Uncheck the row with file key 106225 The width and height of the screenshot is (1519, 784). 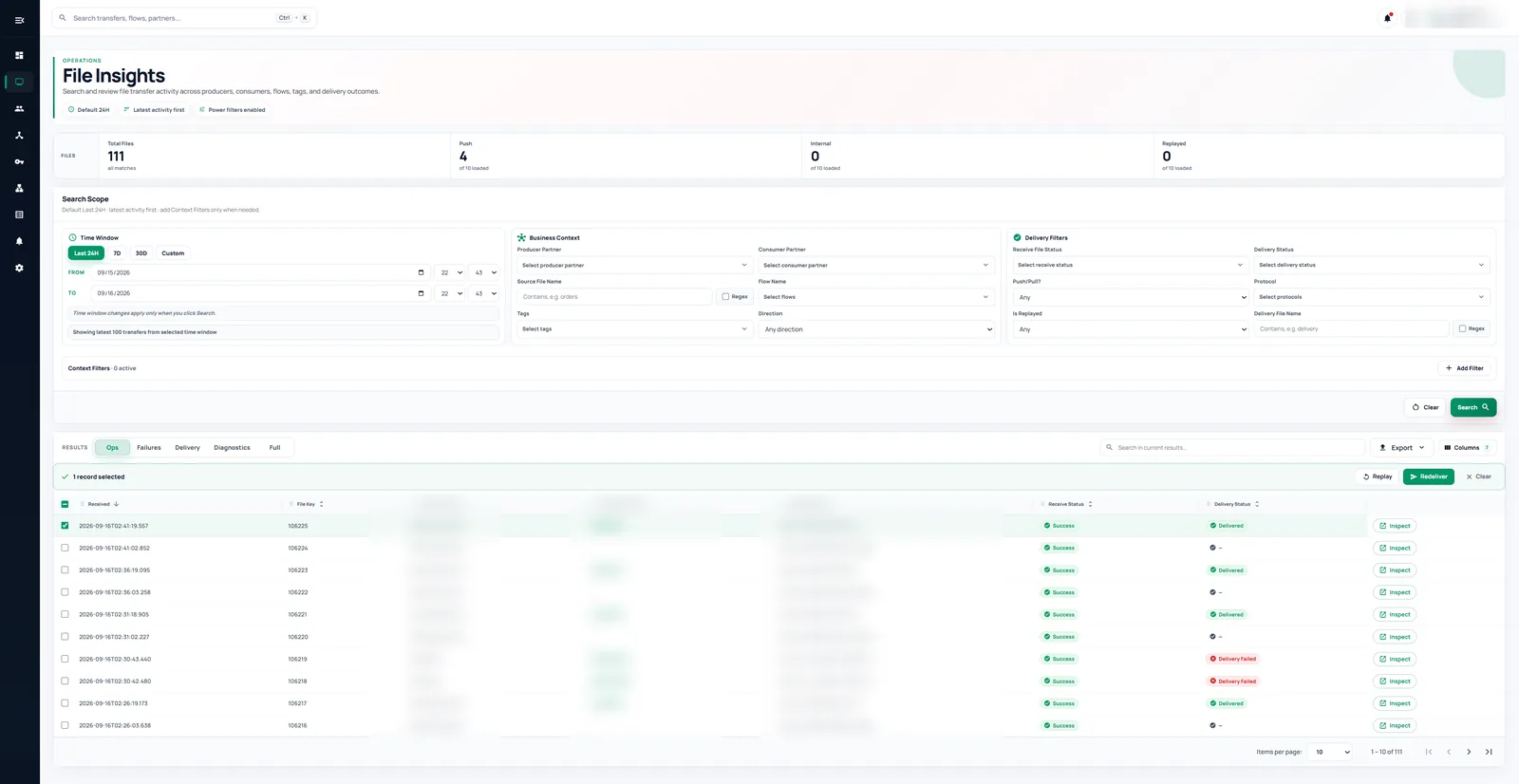65,526
